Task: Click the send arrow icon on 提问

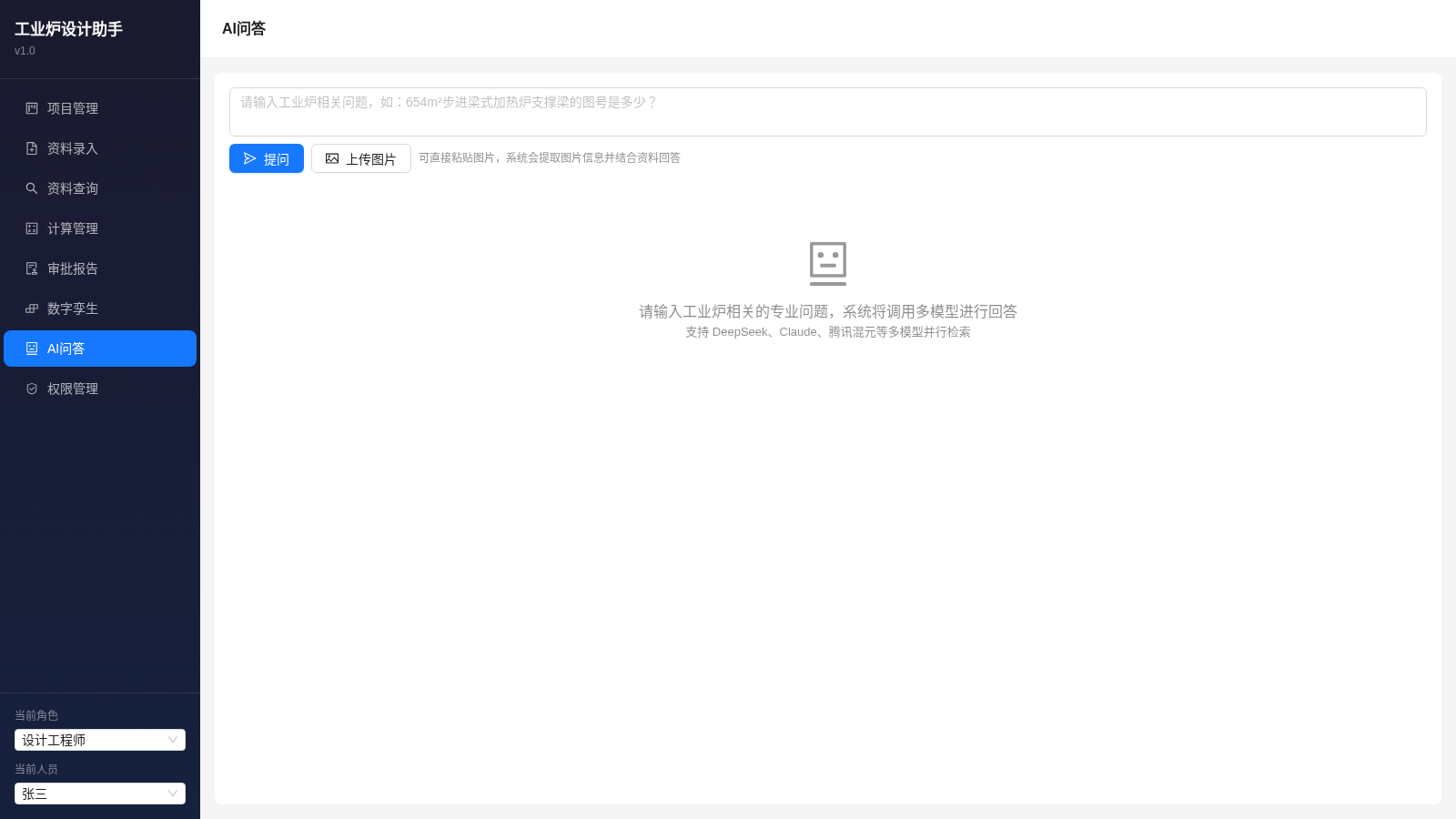Action: [250, 158]
